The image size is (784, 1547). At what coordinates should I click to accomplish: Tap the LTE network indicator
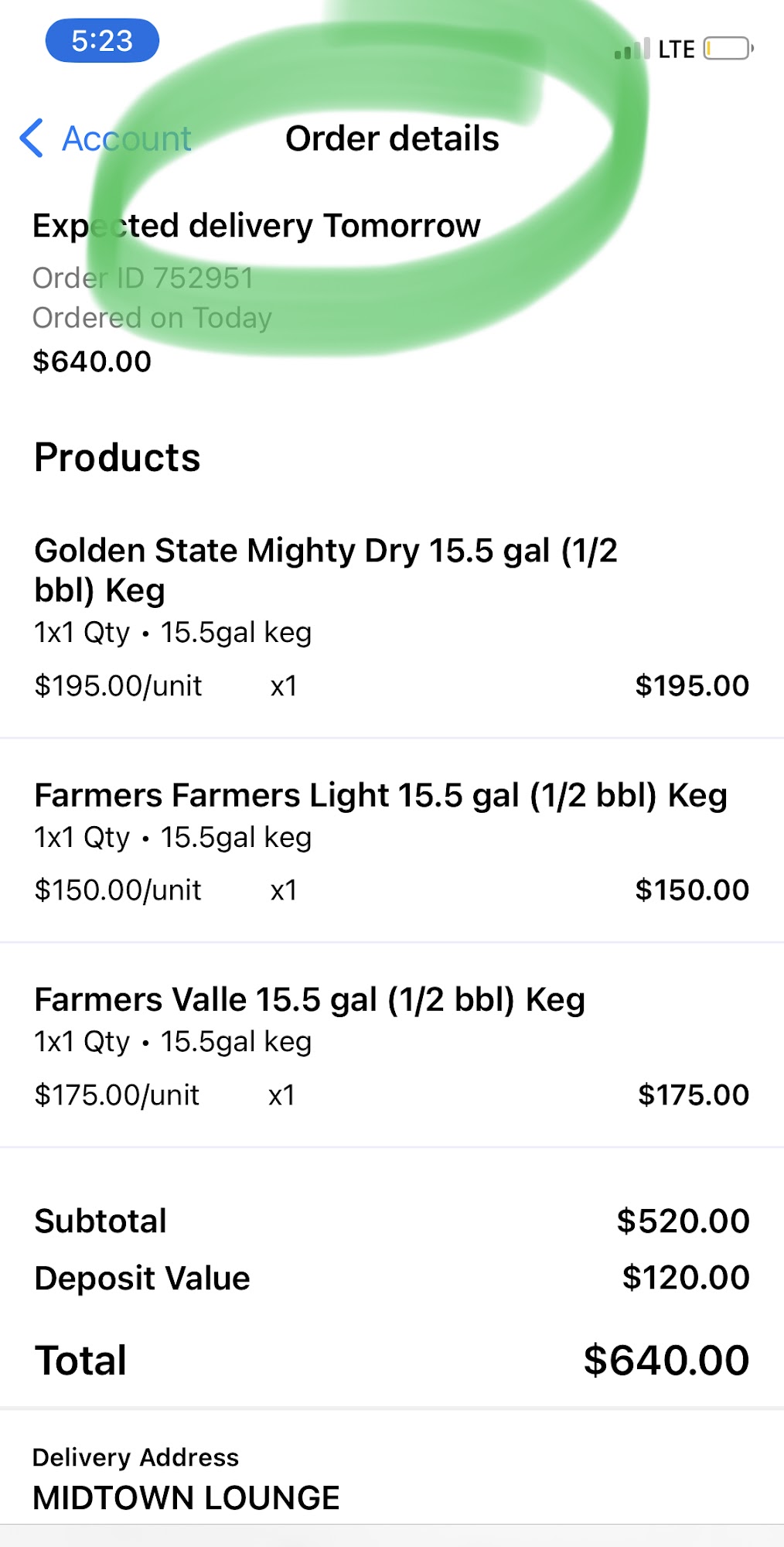click(x=676, y=50)
